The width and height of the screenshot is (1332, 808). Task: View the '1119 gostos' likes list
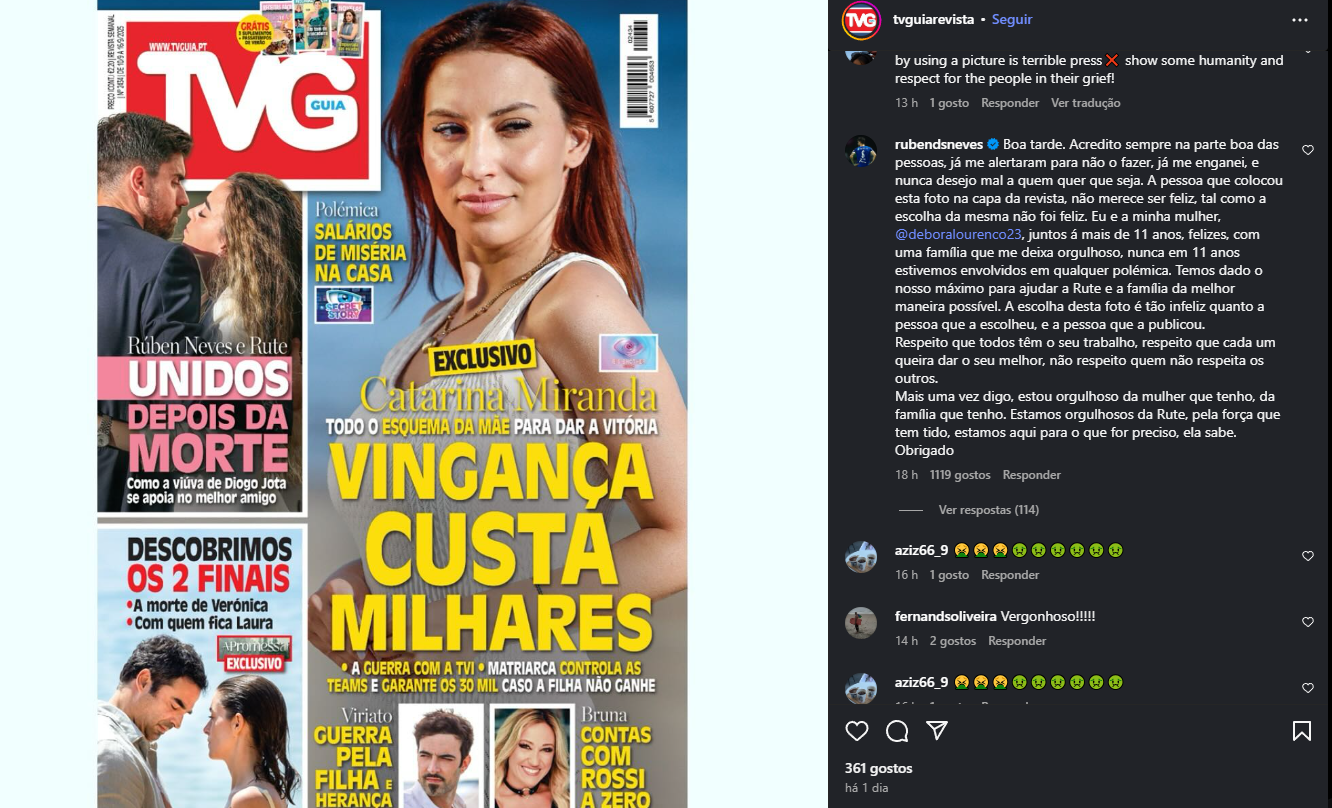point(960,475)
